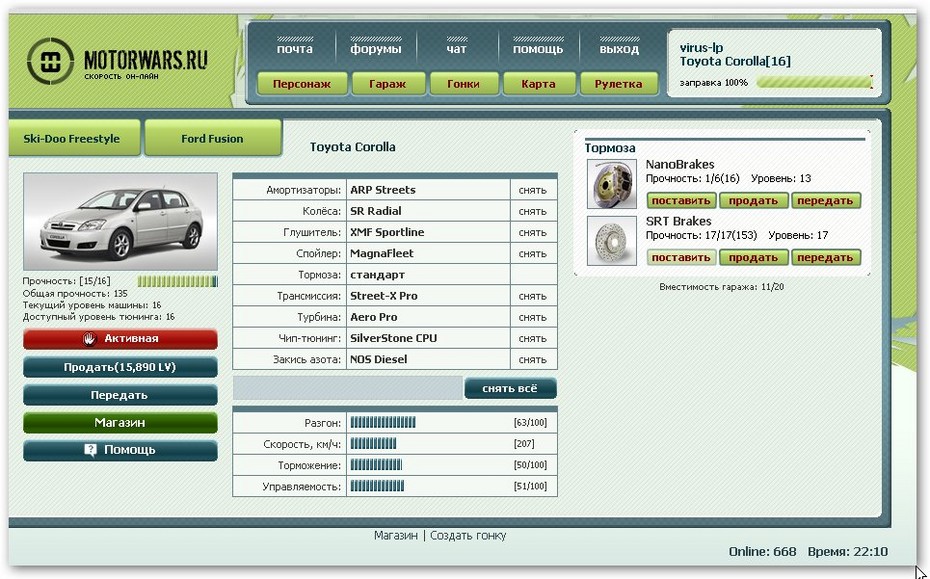
Task: Open the green Магазин button
Action: tap(120, 422)
